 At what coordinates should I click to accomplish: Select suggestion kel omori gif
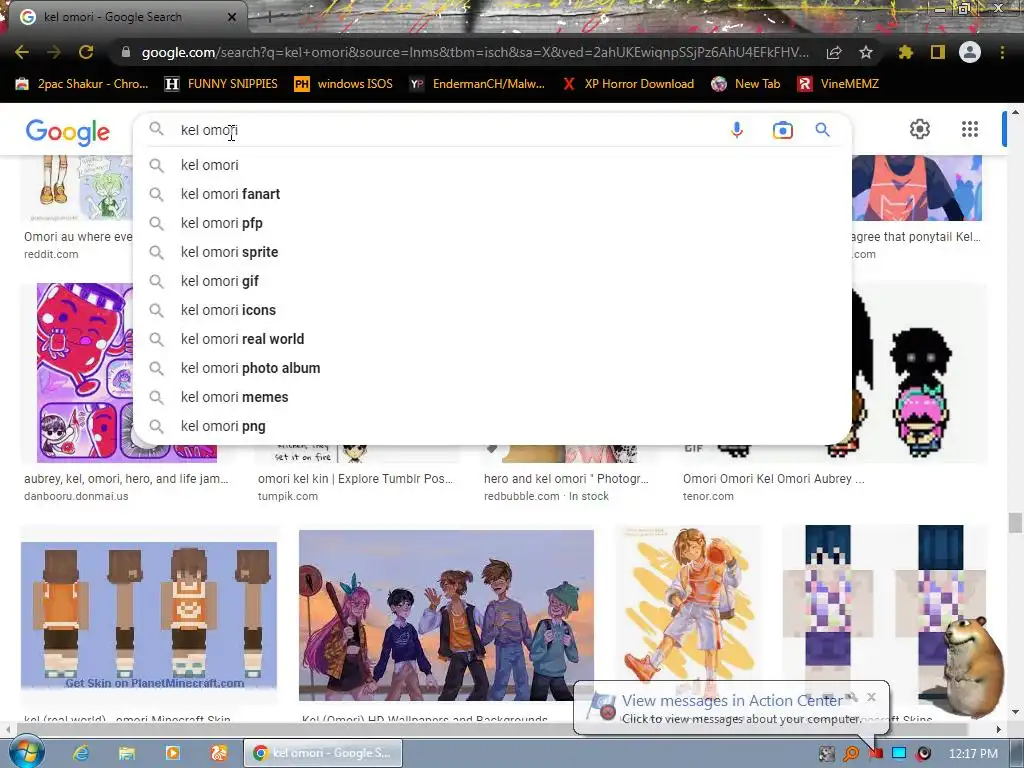[492, 281]
